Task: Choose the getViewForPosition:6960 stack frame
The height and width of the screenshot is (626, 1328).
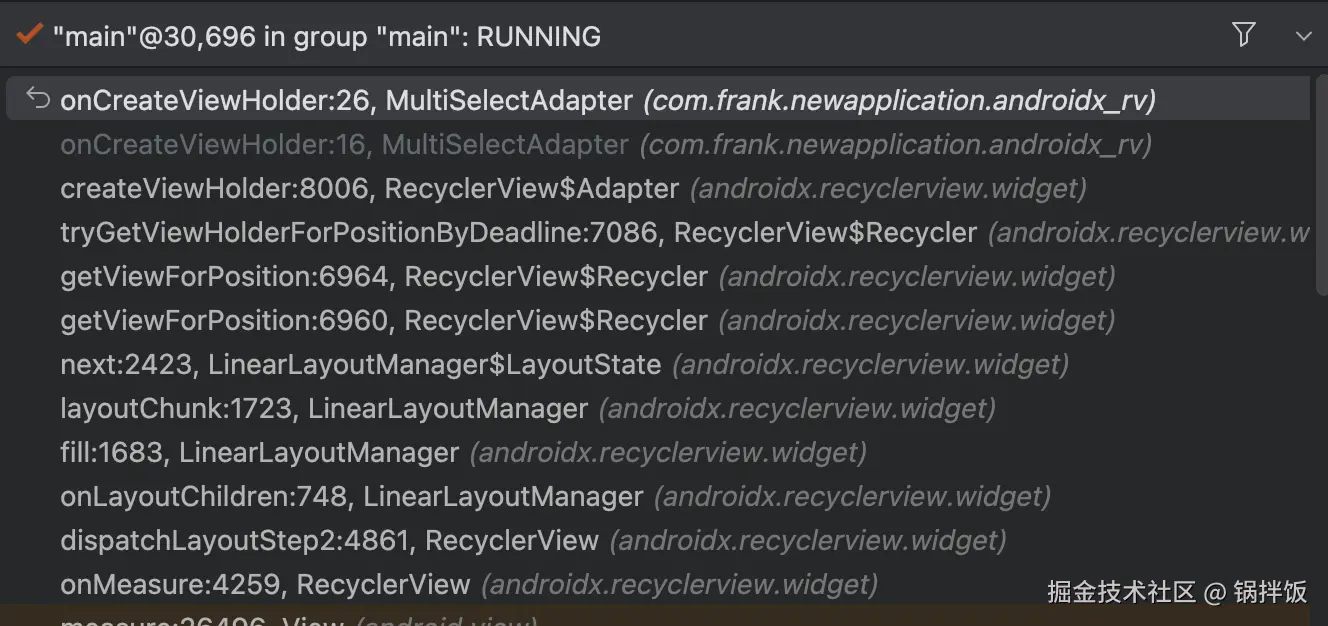Action: pos(384,321)
